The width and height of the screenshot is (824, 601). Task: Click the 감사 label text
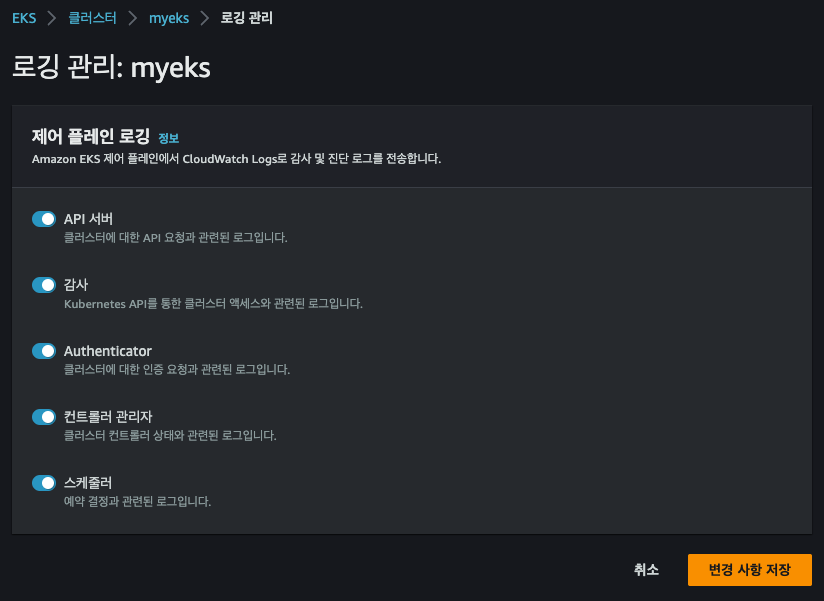76,285
